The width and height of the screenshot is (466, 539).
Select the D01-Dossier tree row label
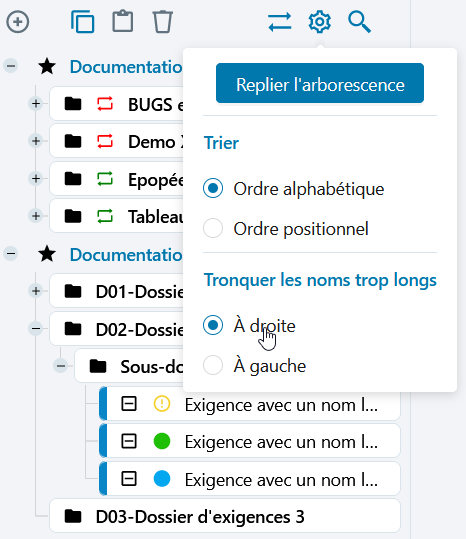click(139, 292)
